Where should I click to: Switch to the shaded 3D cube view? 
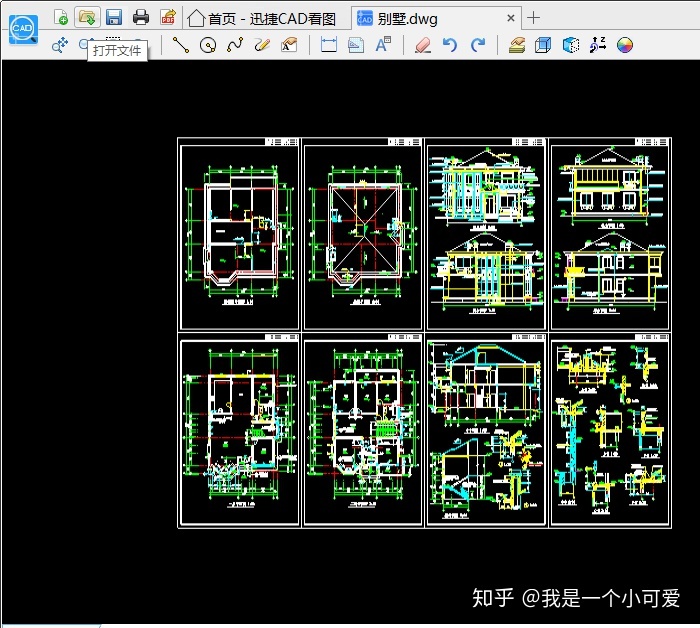[x=571, y=45]
